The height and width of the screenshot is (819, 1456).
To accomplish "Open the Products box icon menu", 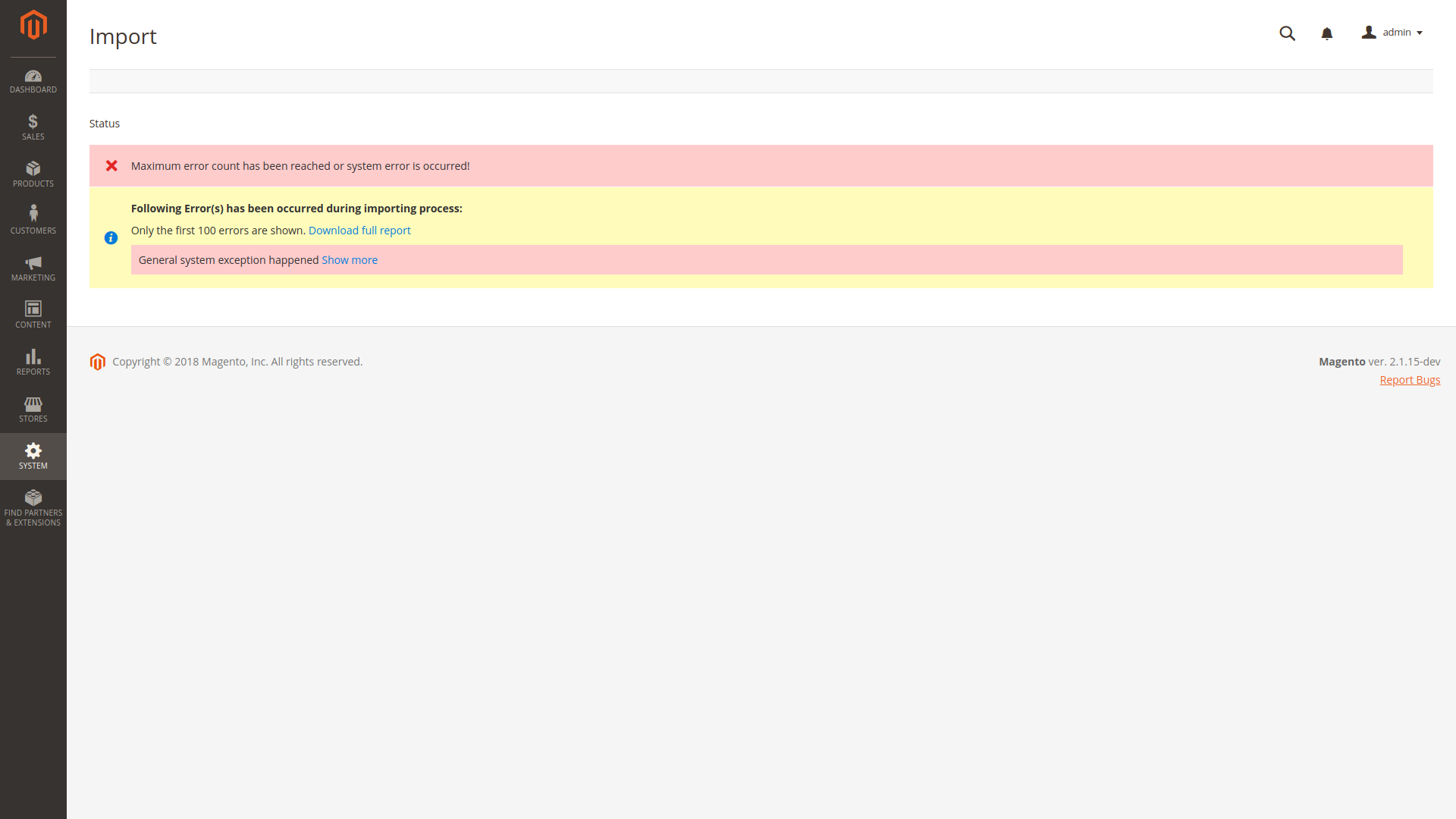I will [33, 174].
